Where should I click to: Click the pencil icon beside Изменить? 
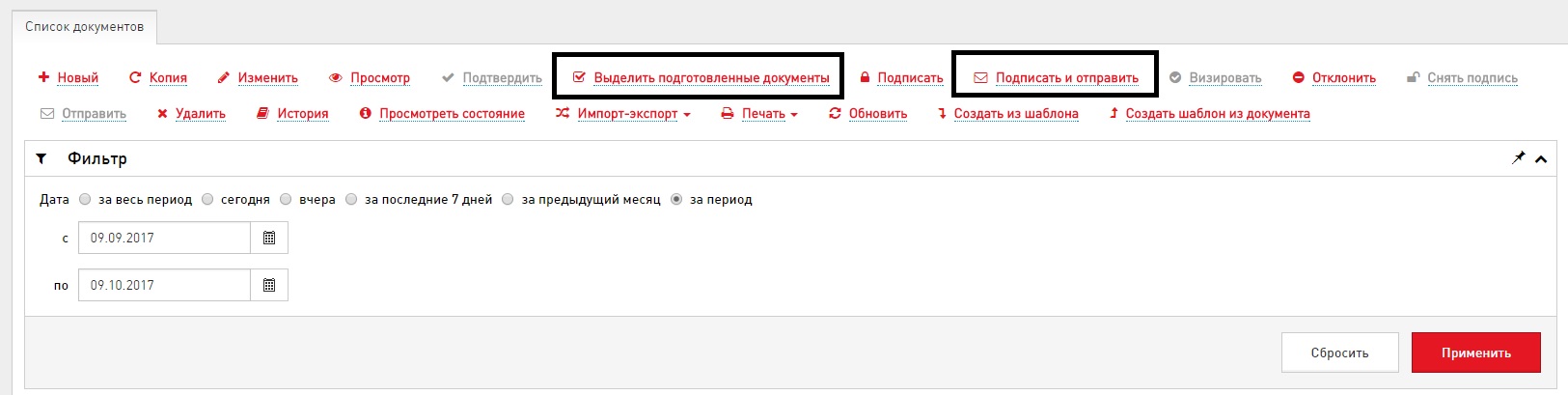click(x=223, y=77)
